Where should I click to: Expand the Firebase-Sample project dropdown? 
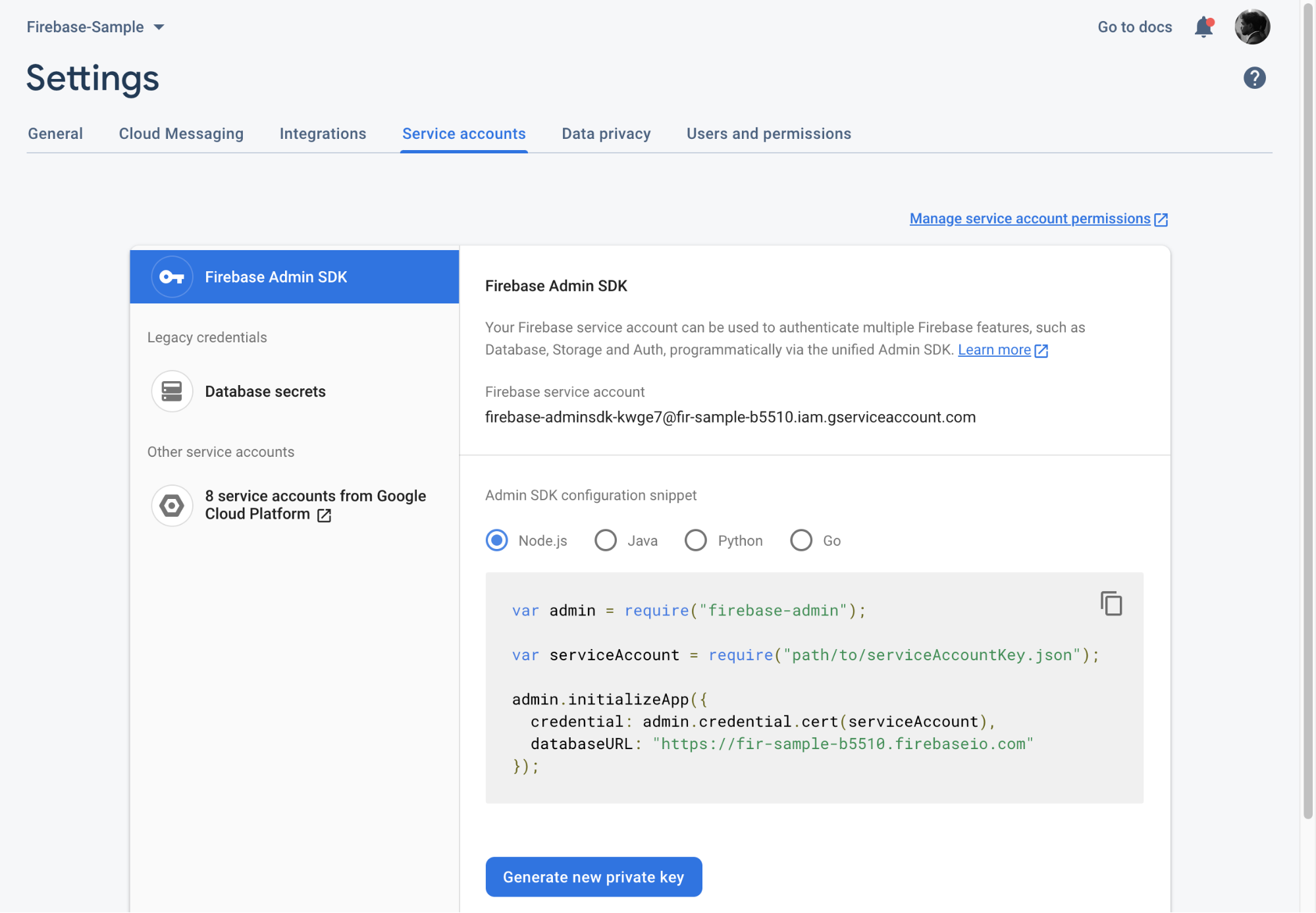(x=159, y=27)
